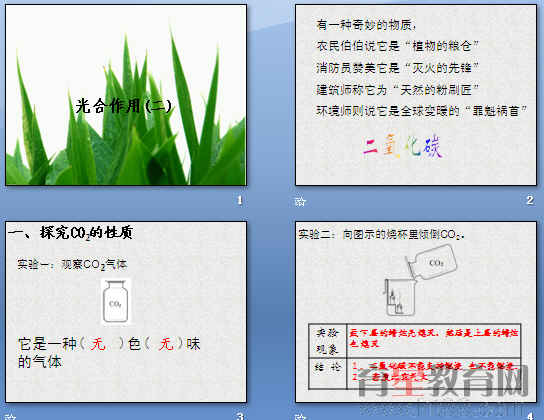This screenshot has height=420, width=544.
Task: Click the table cell 结论
Action: 328,373
